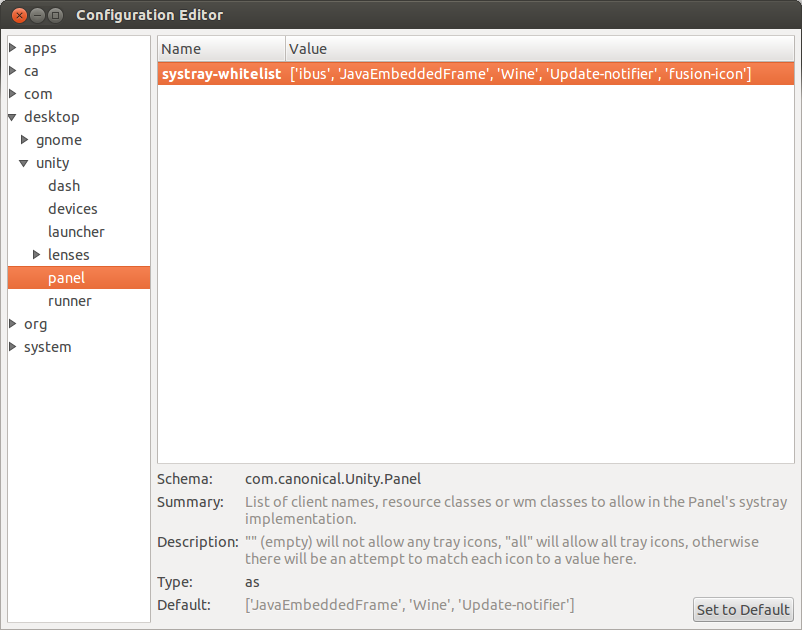Collapse the desktop node arrow
Screen dimensions: 802x630
tap(13, 117)
